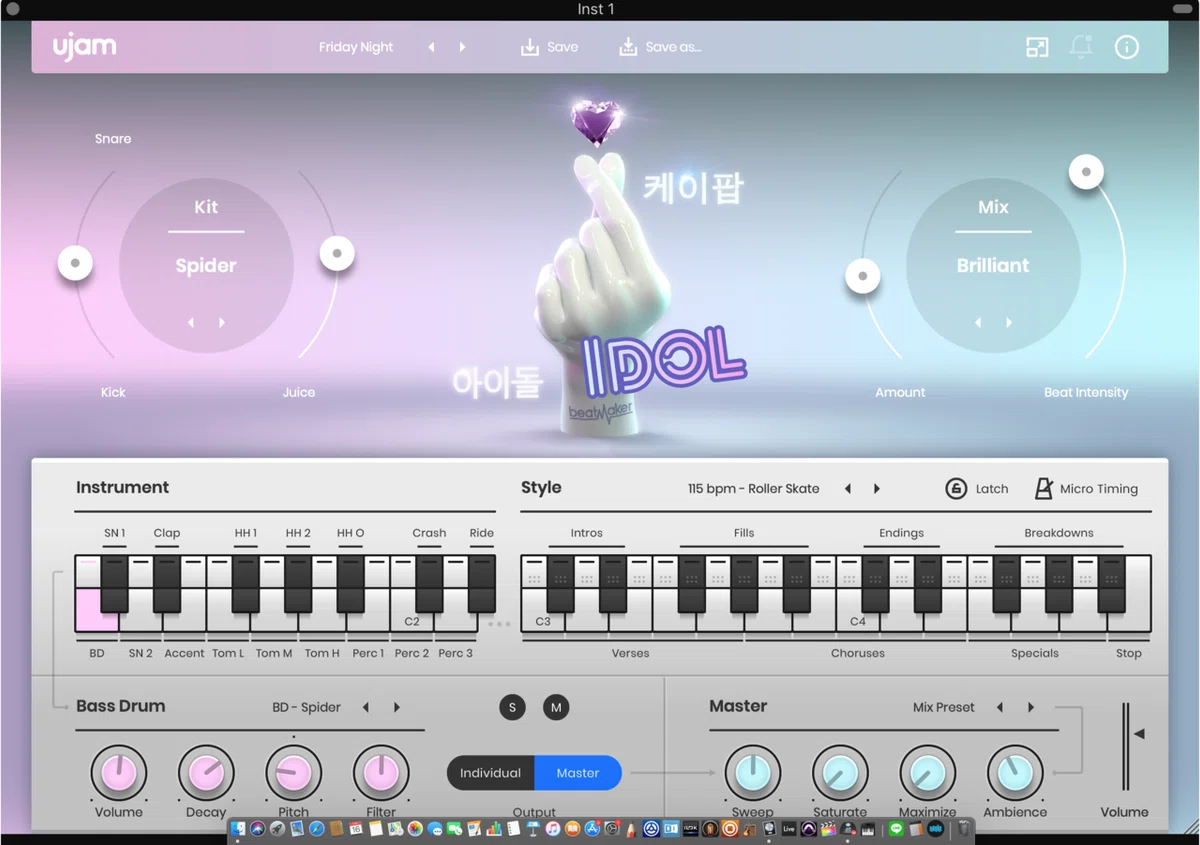Open App Store from the Dock
The height and width of the screenshot is (845, 1200).
[x=591, y=828]
